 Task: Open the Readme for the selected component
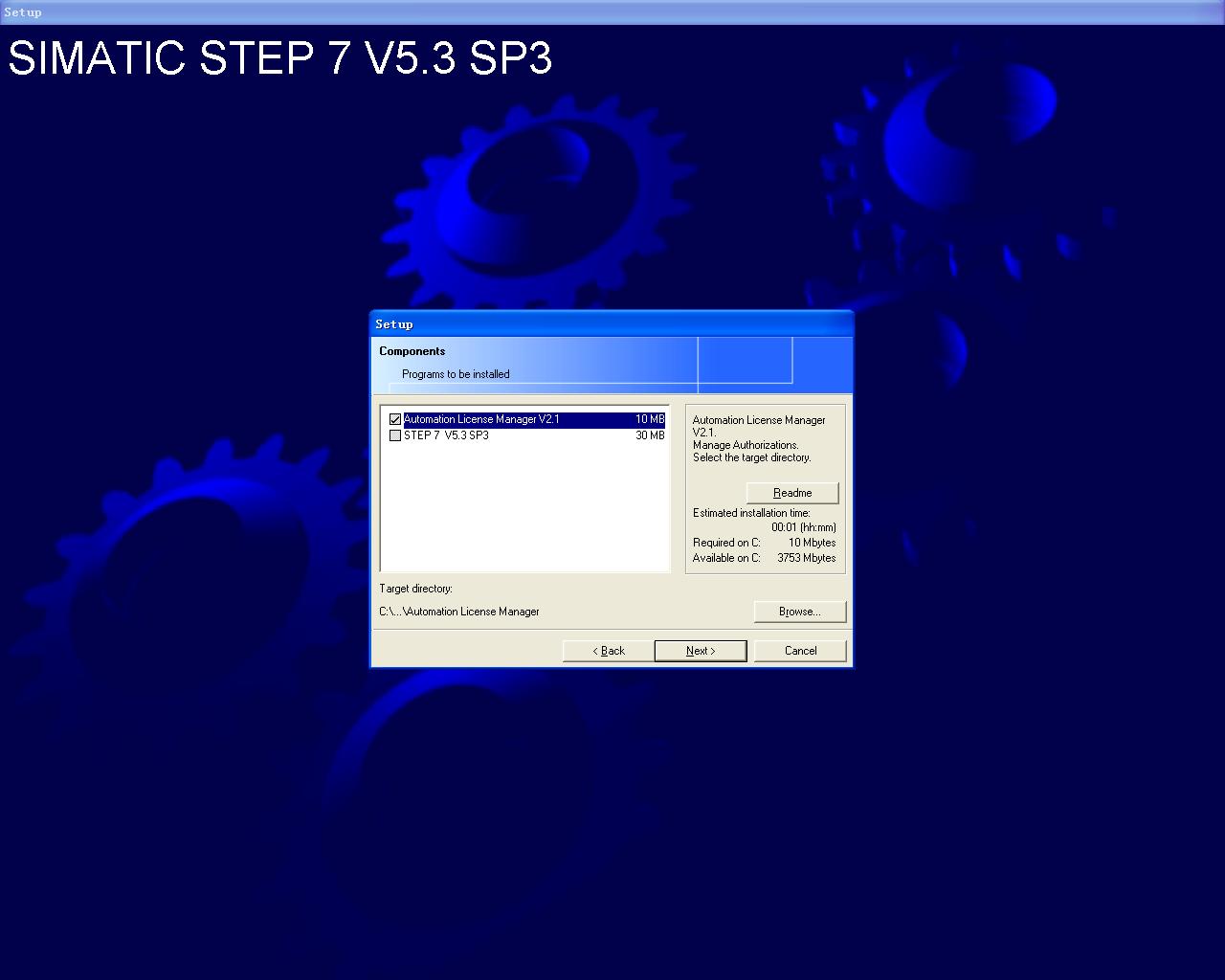792,493
